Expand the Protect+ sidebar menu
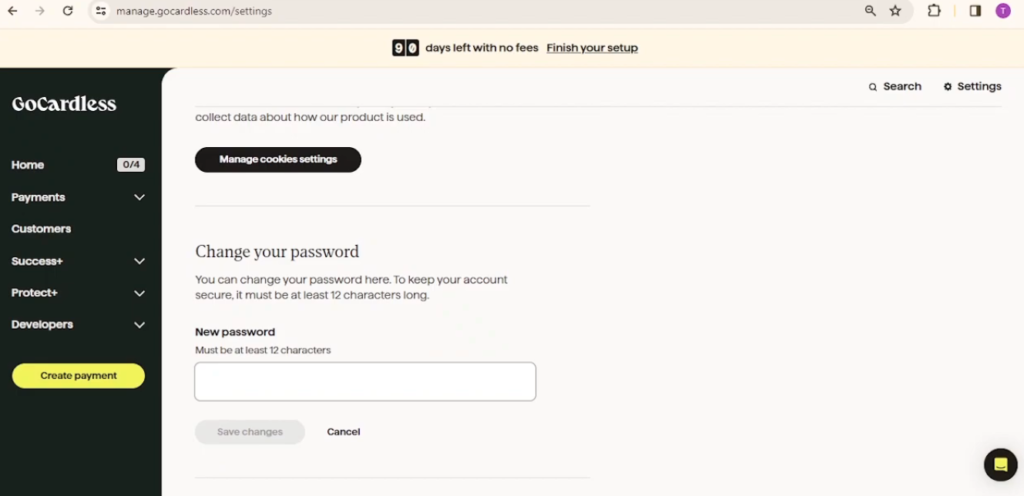Viewport: 1024px width, 496px height. [x=78, y=293]
